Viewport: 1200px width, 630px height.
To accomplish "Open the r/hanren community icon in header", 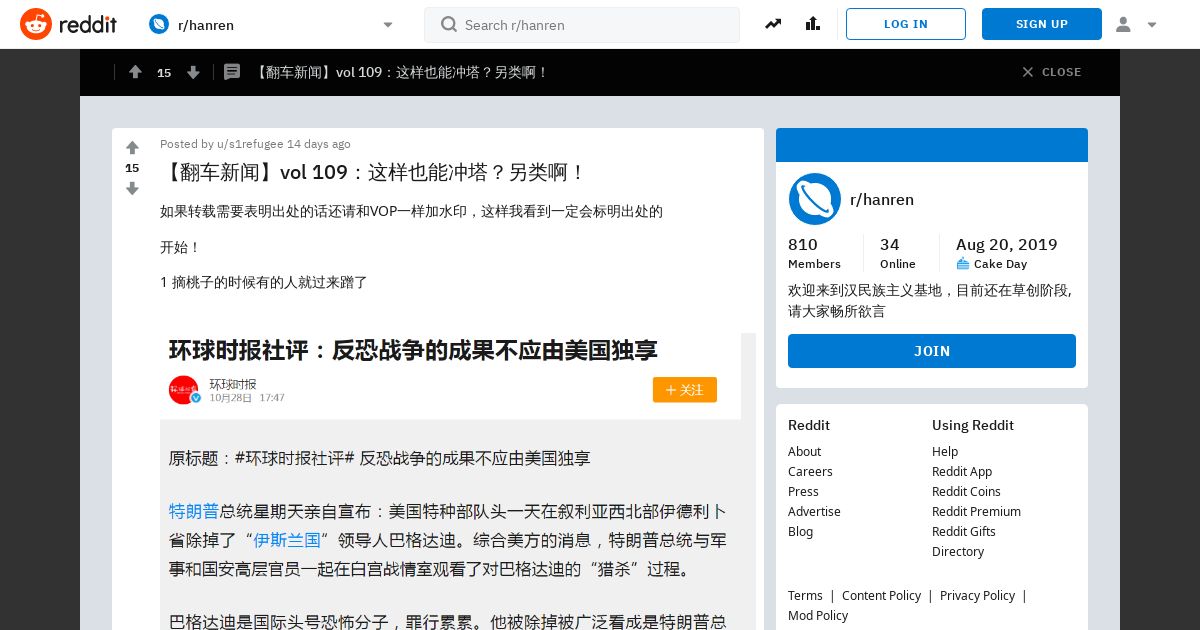I will pos(158,24).
